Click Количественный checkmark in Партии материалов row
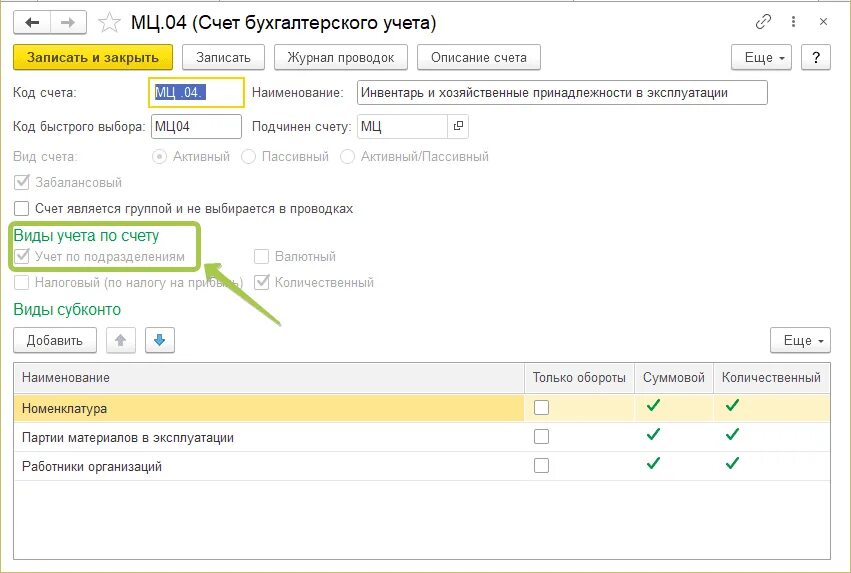Image resolution: width=851 pixels, height=573 pixels. [732, 434]
